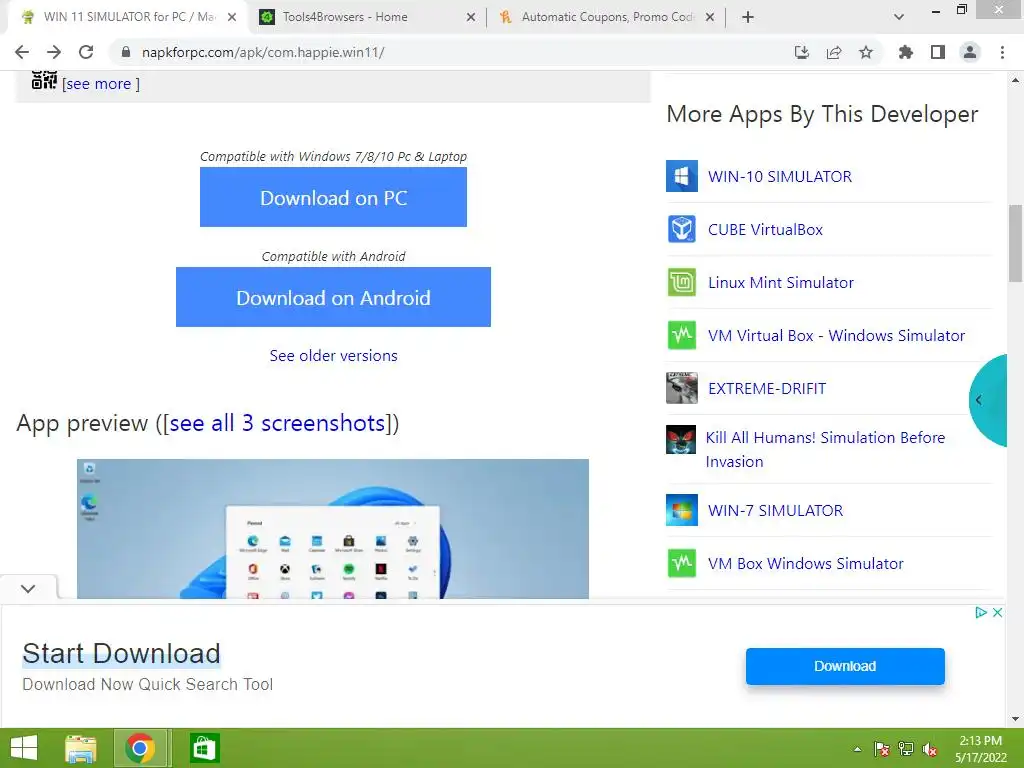Toggle the browser side panel icon
The image size is (1024, 768).
(x=937, y=52)
